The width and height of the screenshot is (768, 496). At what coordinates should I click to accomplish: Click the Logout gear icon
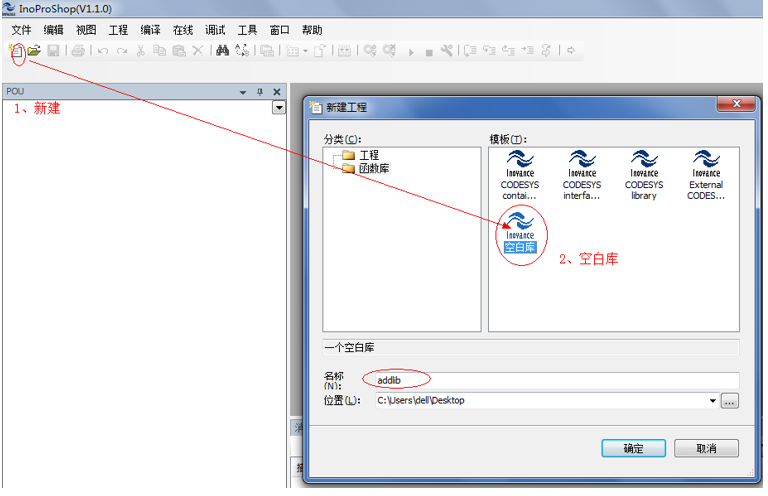tap(389, 50)
